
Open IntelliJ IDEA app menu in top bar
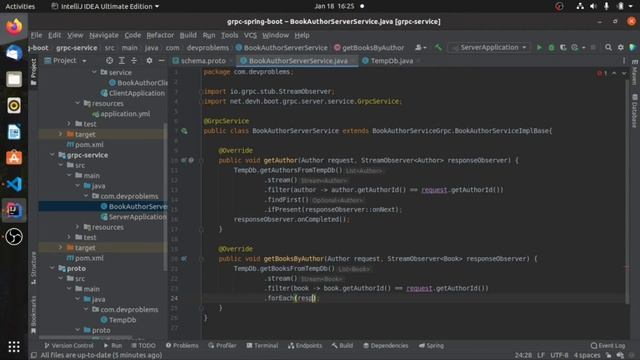click(105, 7)
